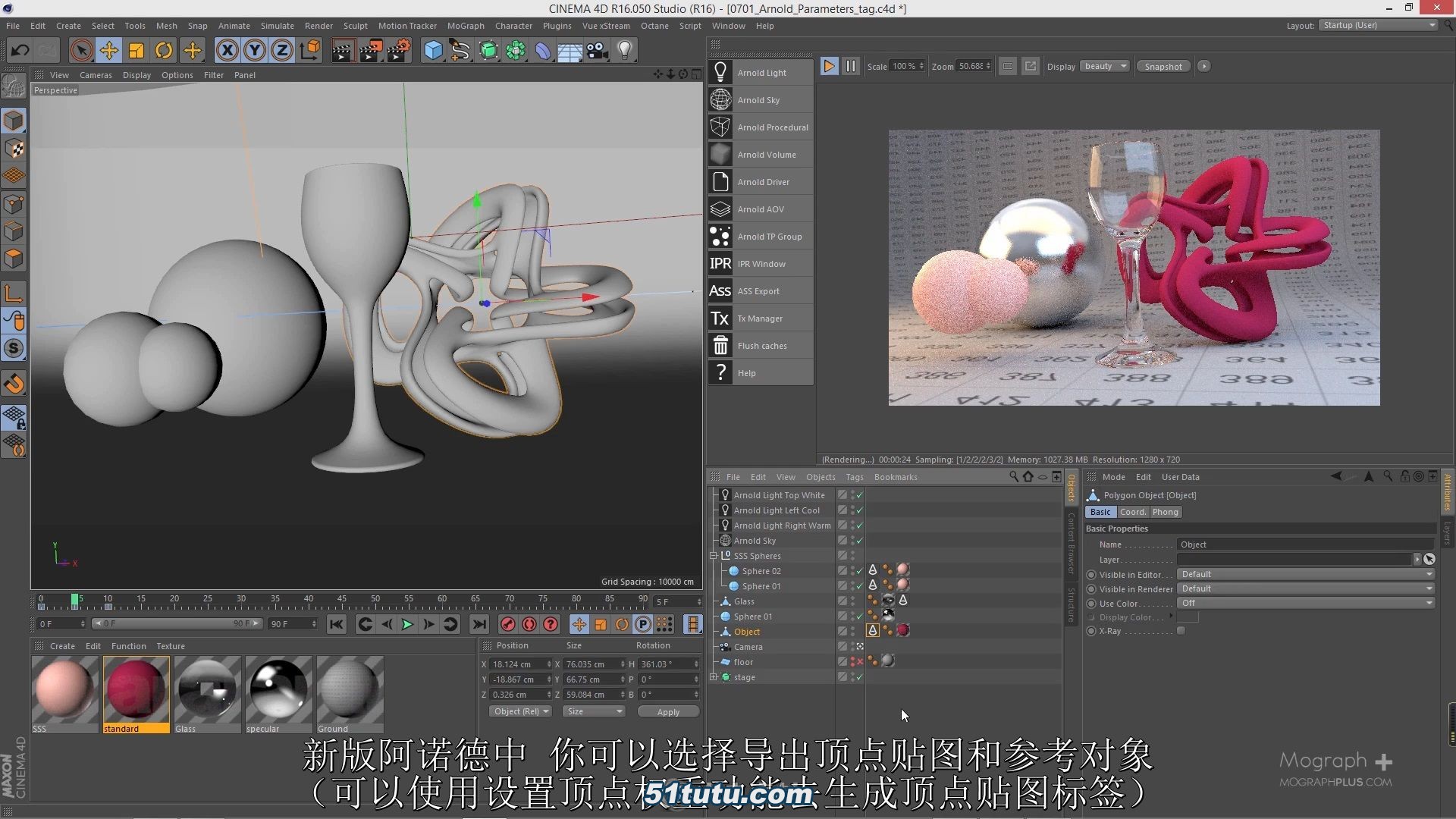
Task: Open ASS Export
Action: (x=761, y=291)
